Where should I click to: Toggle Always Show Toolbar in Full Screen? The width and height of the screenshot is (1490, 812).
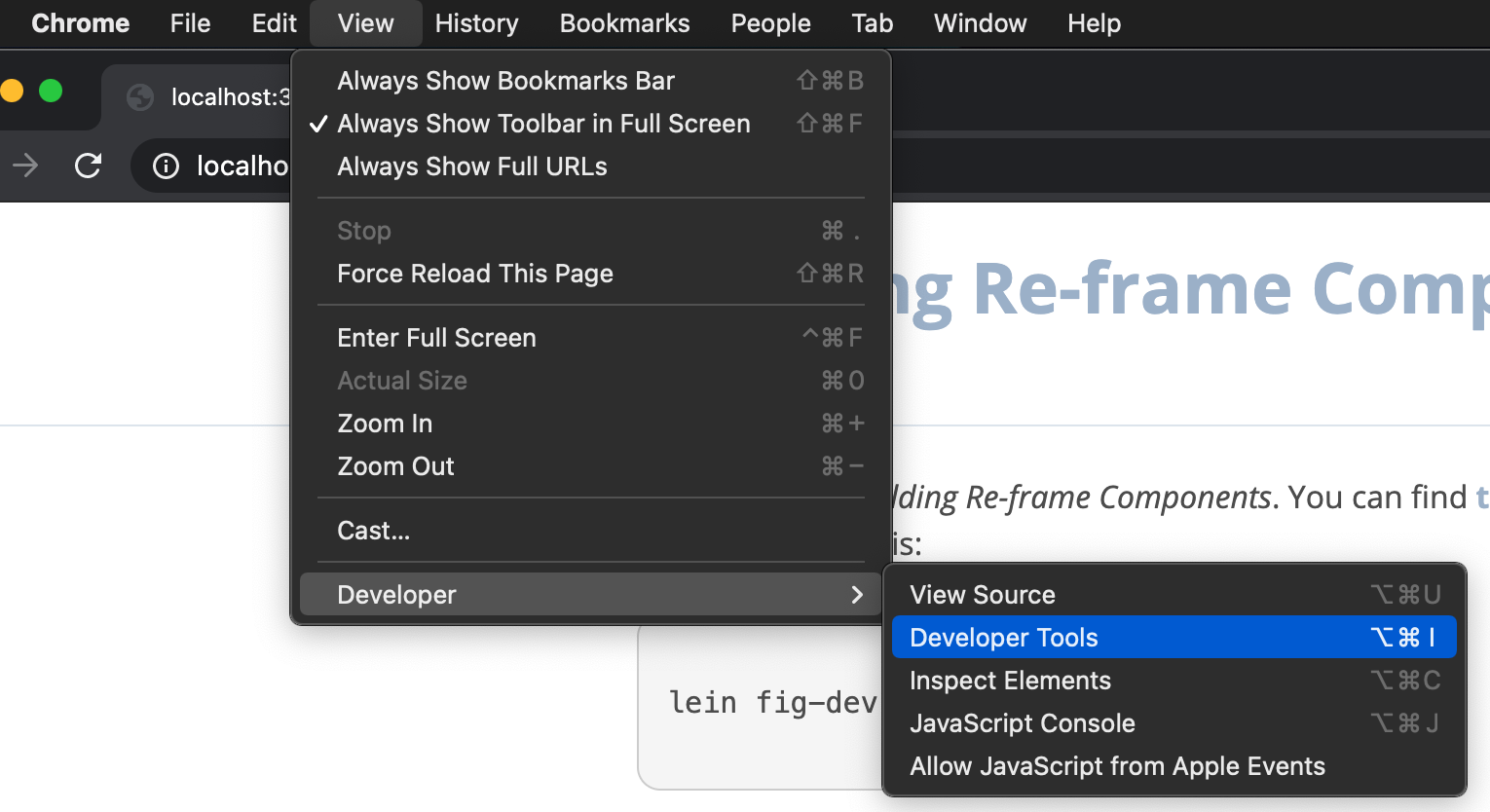click(x=542, y=124)
